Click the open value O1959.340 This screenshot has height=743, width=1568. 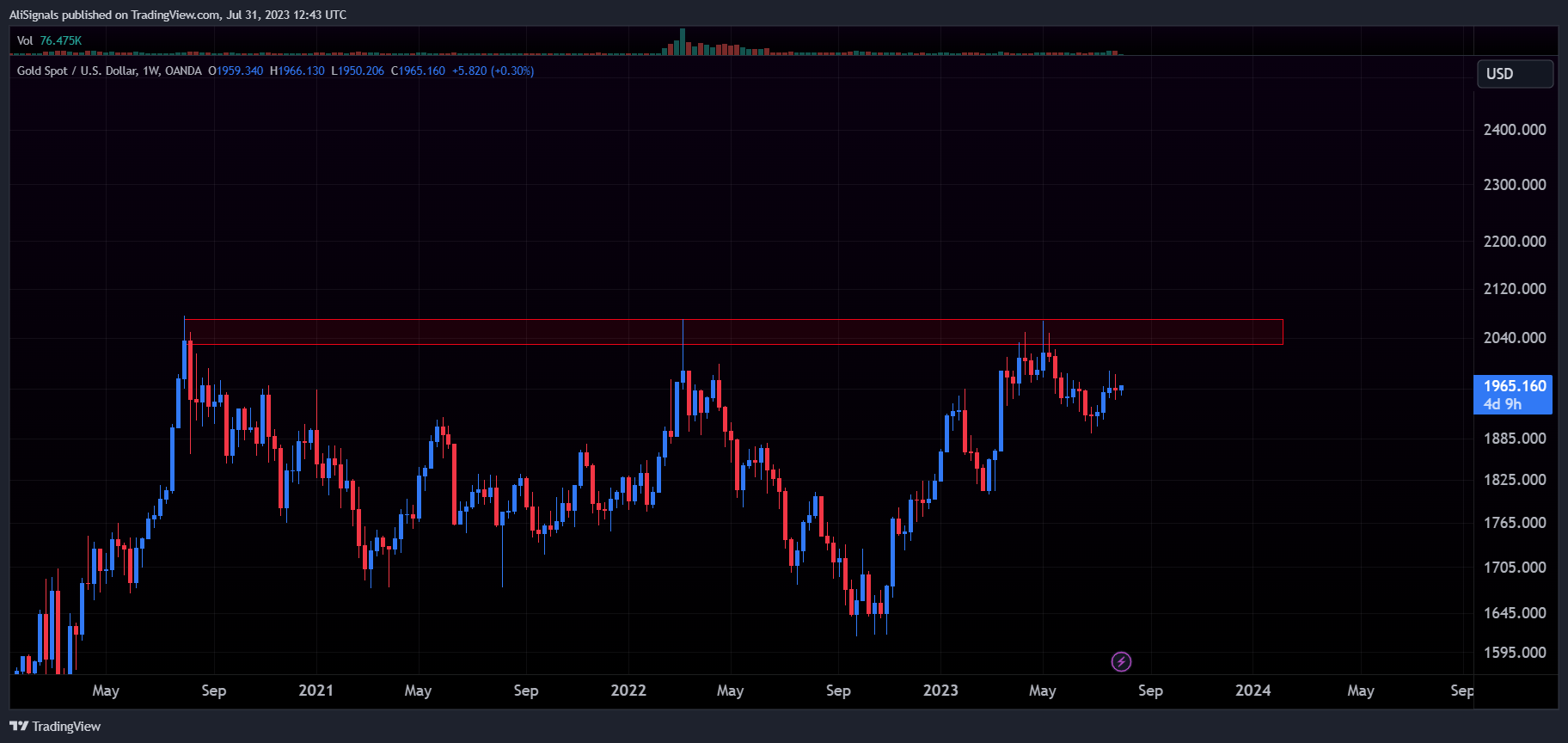click(236, 71)
